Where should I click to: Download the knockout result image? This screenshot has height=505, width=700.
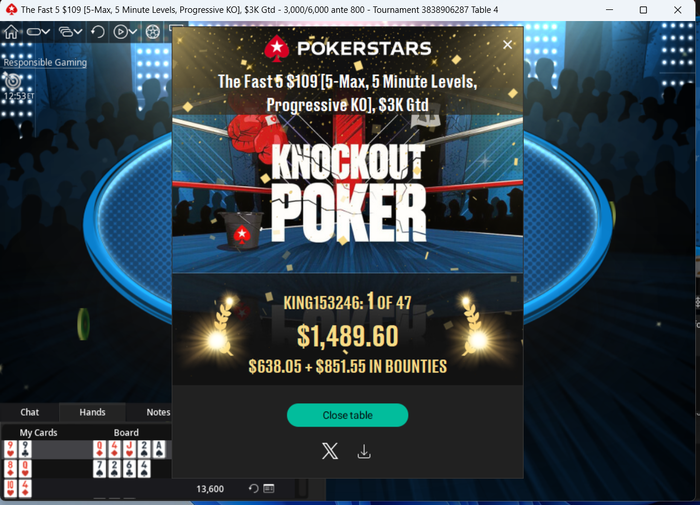pyautogui.click(x=364, y=451)
